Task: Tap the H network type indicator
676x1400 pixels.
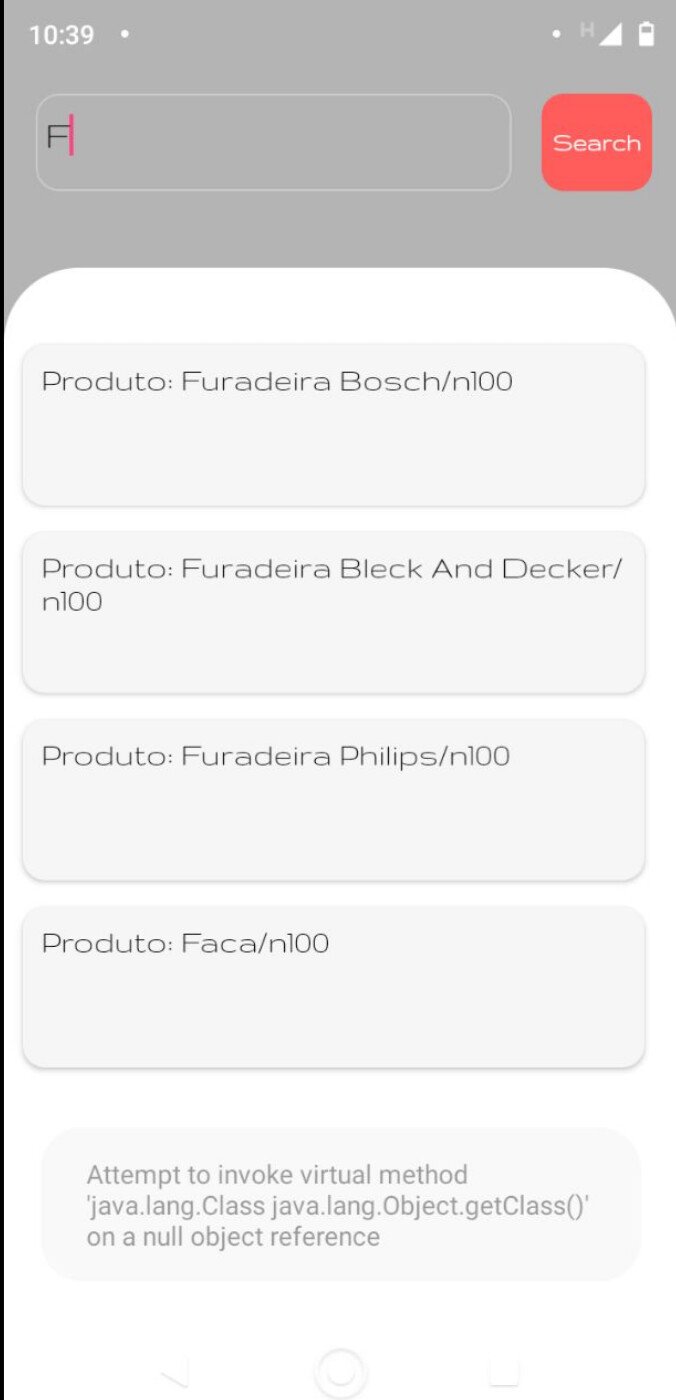Action: click(586, 30)
